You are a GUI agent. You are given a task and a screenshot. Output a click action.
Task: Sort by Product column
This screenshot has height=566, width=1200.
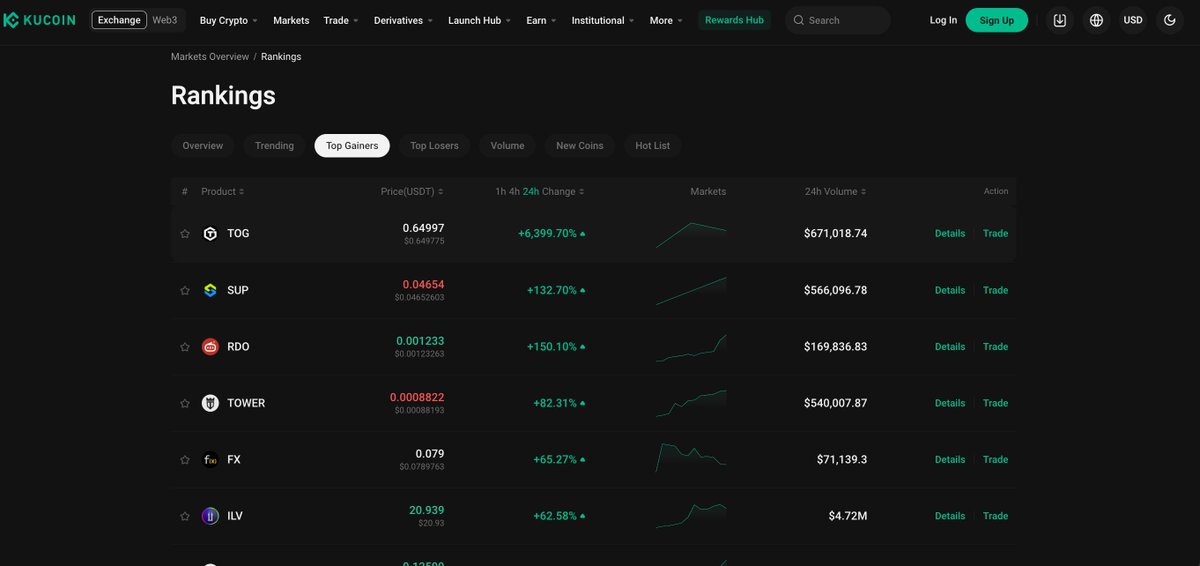click(223, 191)
